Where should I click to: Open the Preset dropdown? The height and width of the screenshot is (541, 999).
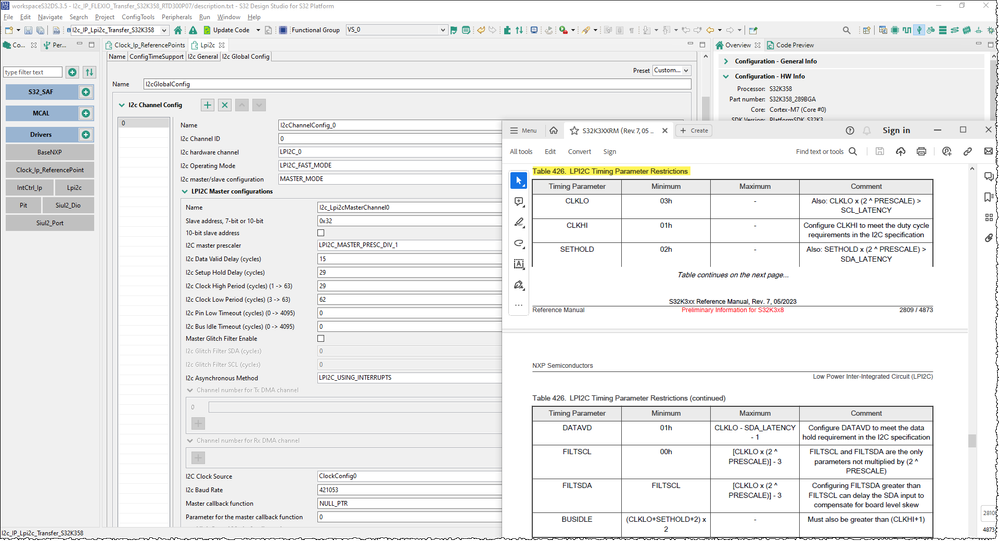672,71
